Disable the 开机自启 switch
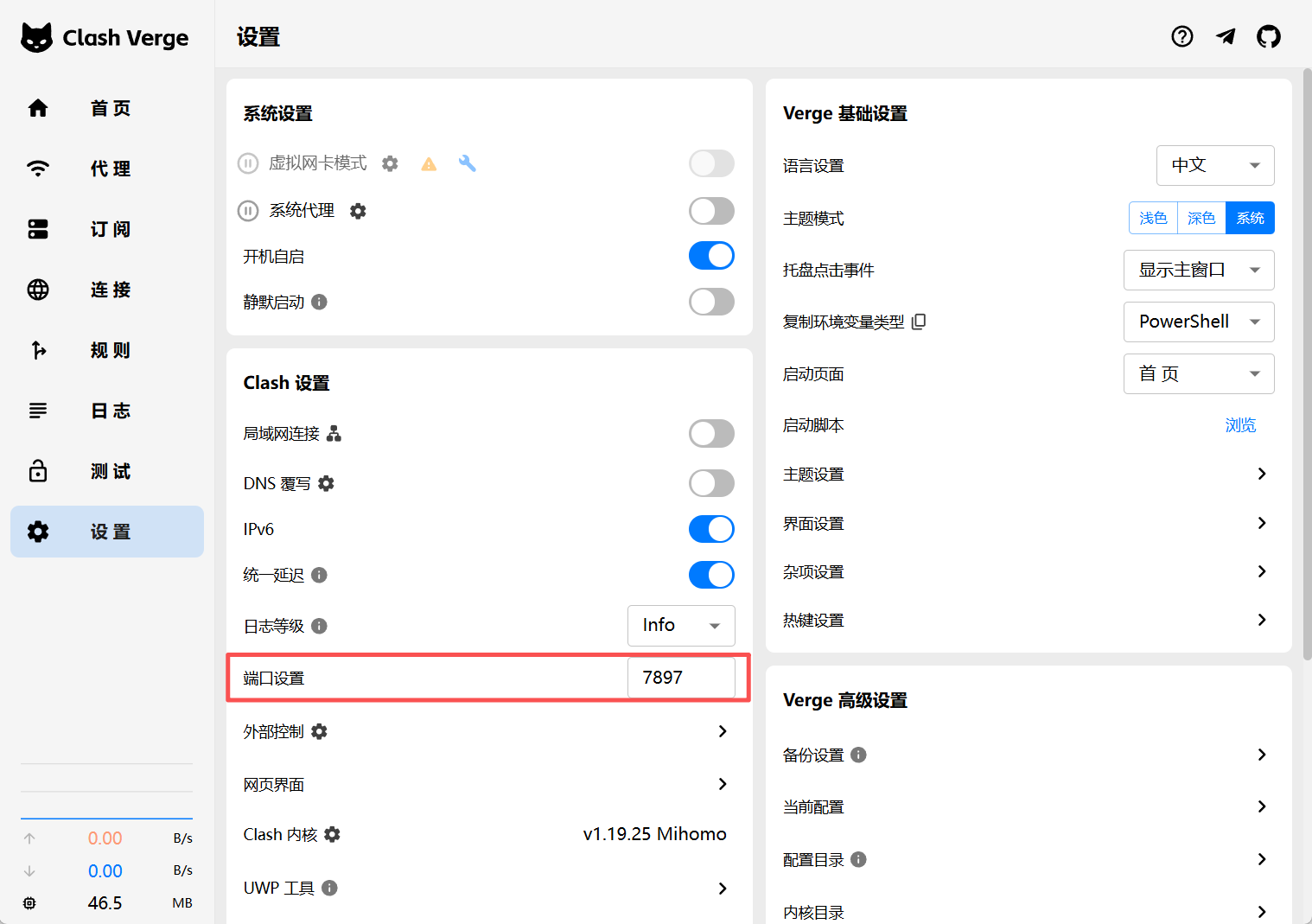 point(711,256)
